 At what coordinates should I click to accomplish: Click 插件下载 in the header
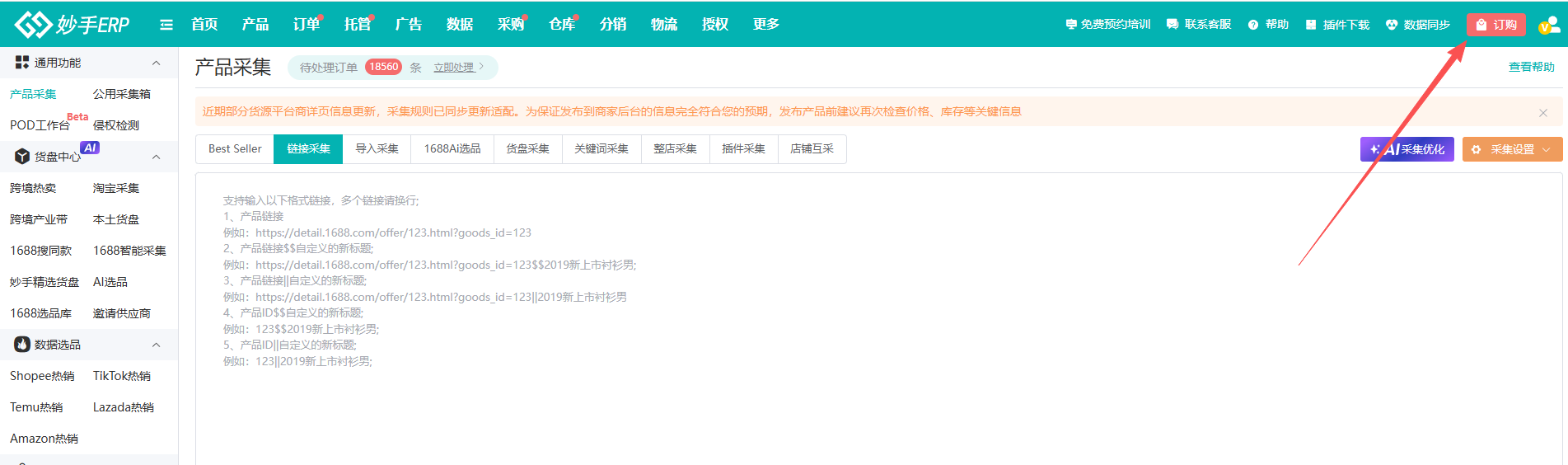click(x=1337, y=25)
